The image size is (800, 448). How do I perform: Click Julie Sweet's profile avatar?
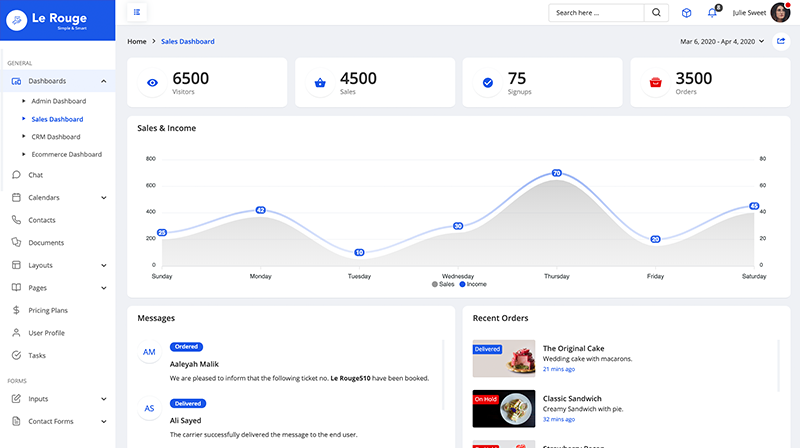pos(780,13)
